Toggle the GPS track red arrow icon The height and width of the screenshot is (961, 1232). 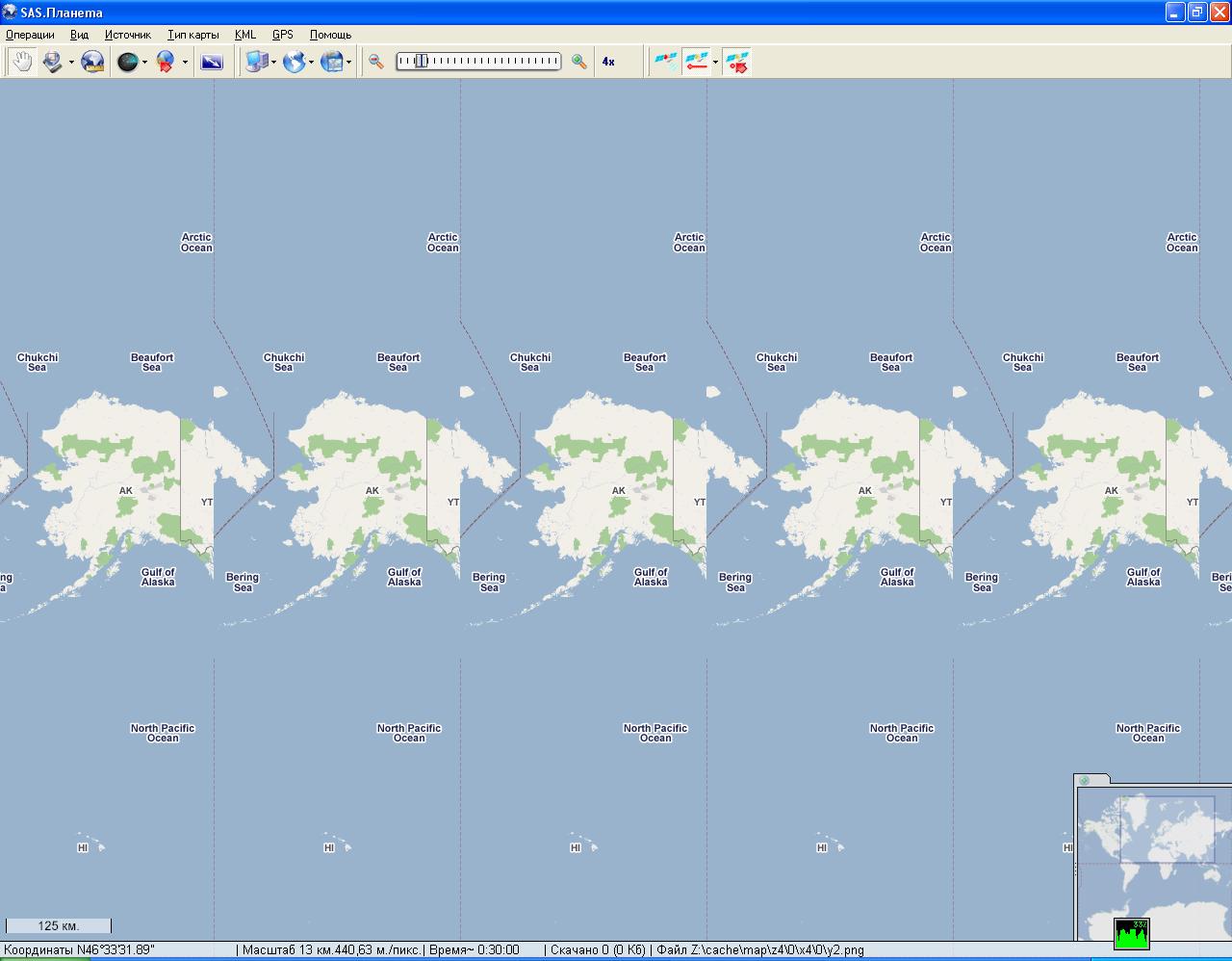click(696, 62)
